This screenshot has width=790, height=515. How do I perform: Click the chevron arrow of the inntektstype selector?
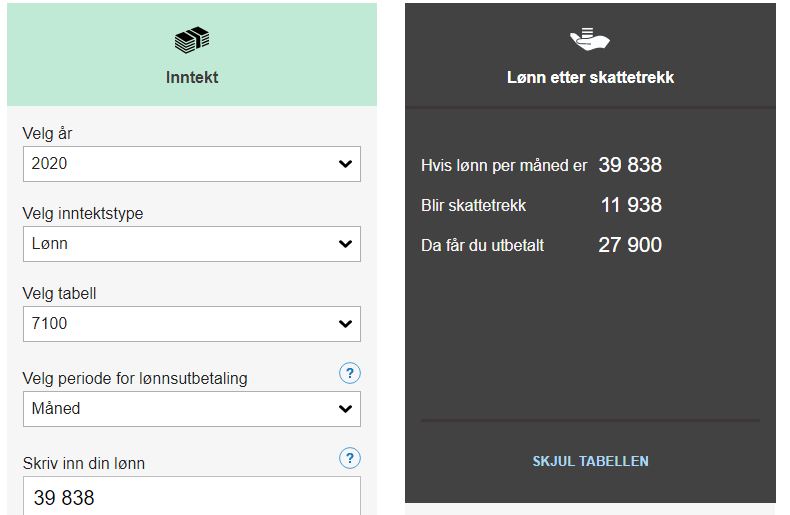(x=345, y=244)
